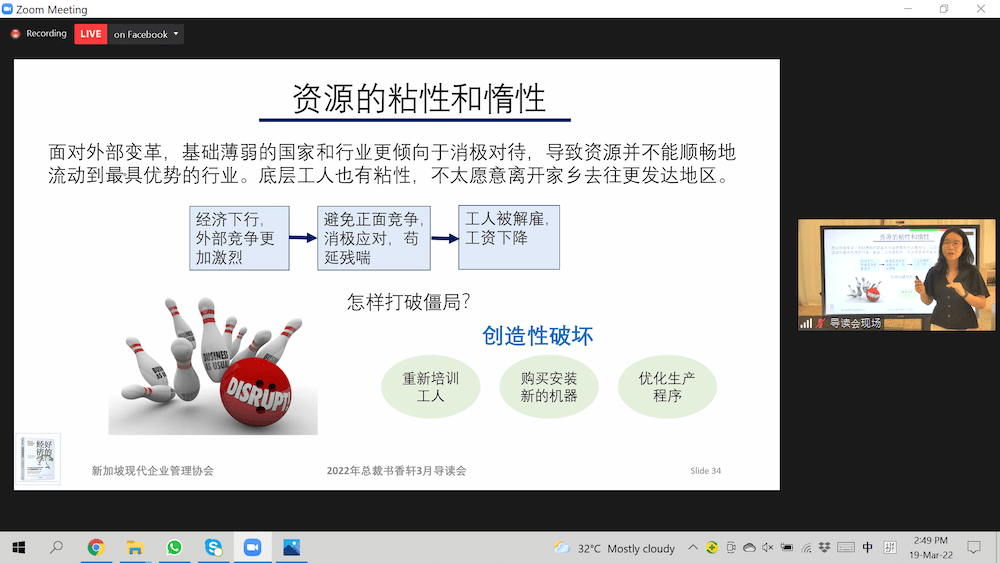
Task: Click the muted microphone icon on the video thumbnail
Action: tap(820, 323)
